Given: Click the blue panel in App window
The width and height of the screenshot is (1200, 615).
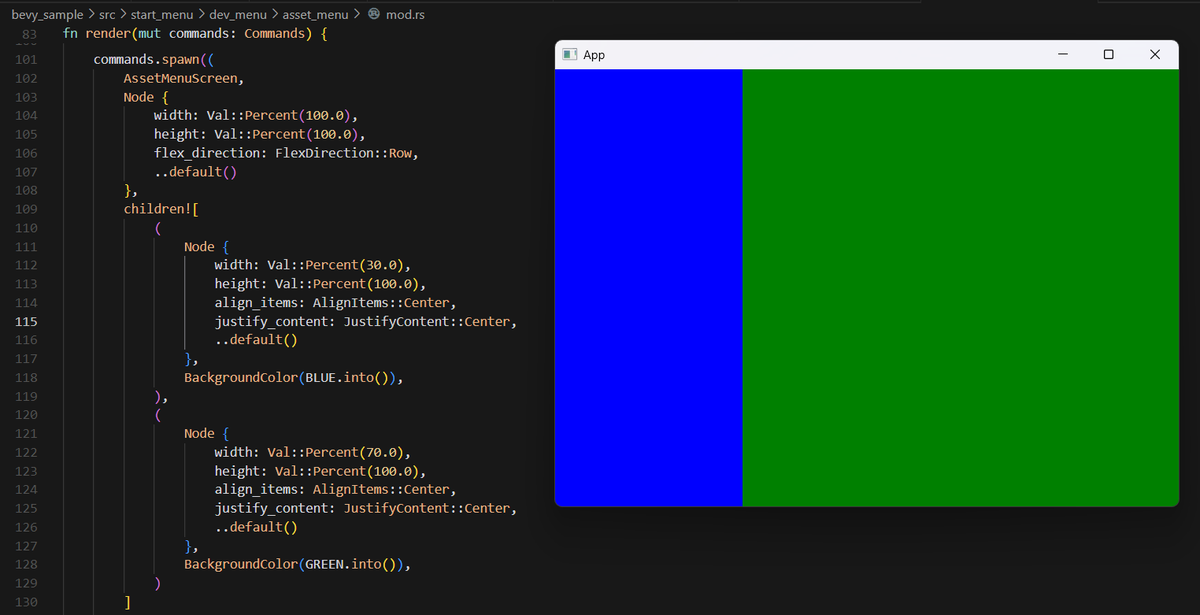Looking at the screenshot, I should coord(648,288).
